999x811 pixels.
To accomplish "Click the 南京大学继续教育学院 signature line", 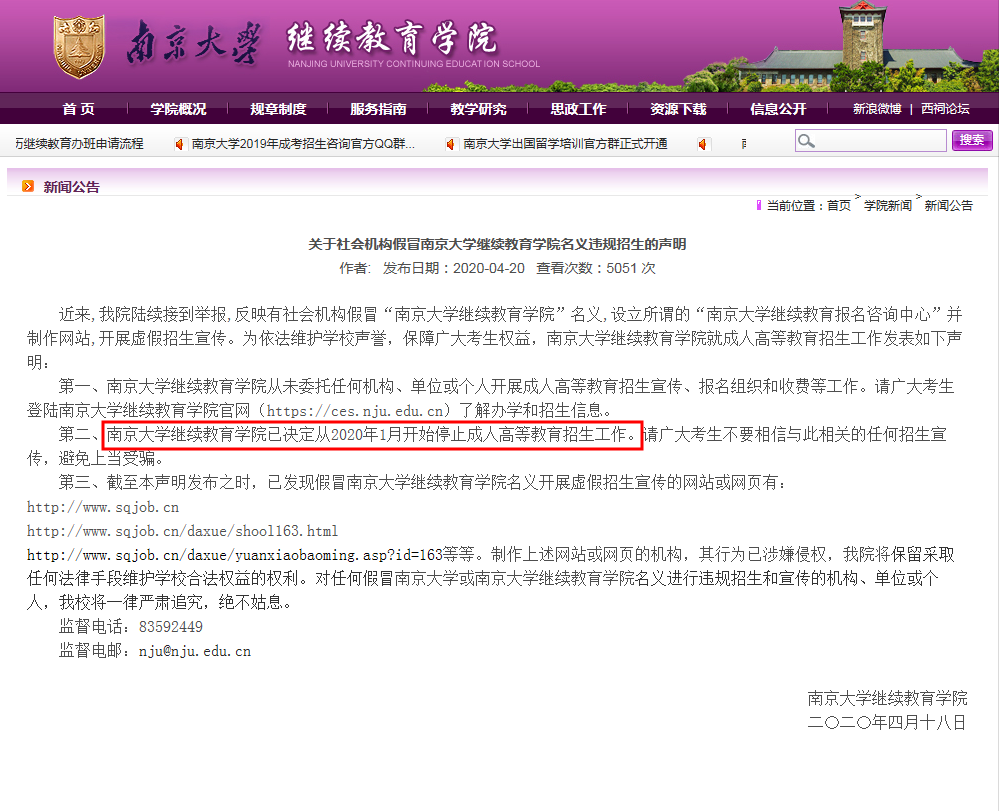I will point(888,699).
